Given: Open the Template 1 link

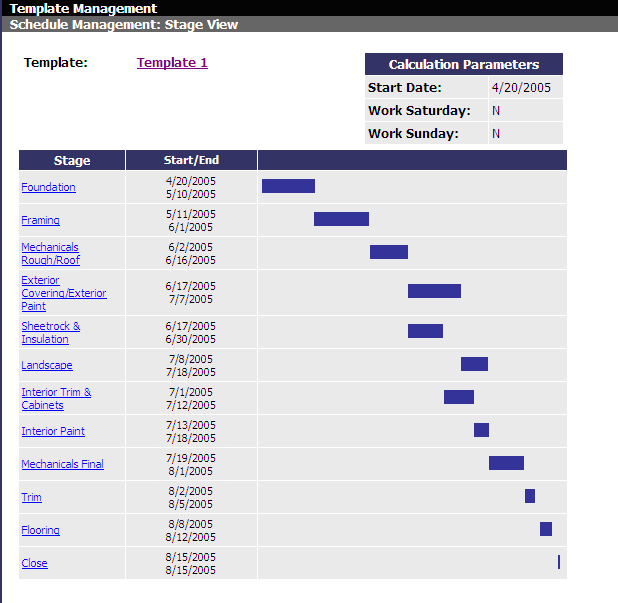Looking at the screenshot, I should click(172, 63).
